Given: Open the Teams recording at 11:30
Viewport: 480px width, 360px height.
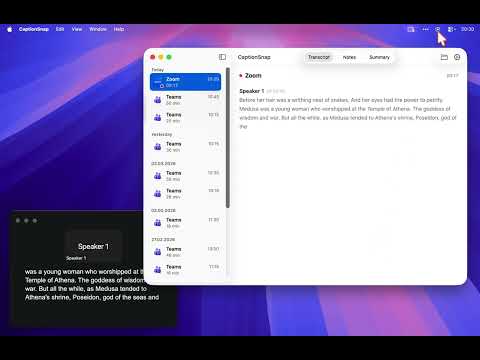Looking at the screenshot, I should click(185, 223).
